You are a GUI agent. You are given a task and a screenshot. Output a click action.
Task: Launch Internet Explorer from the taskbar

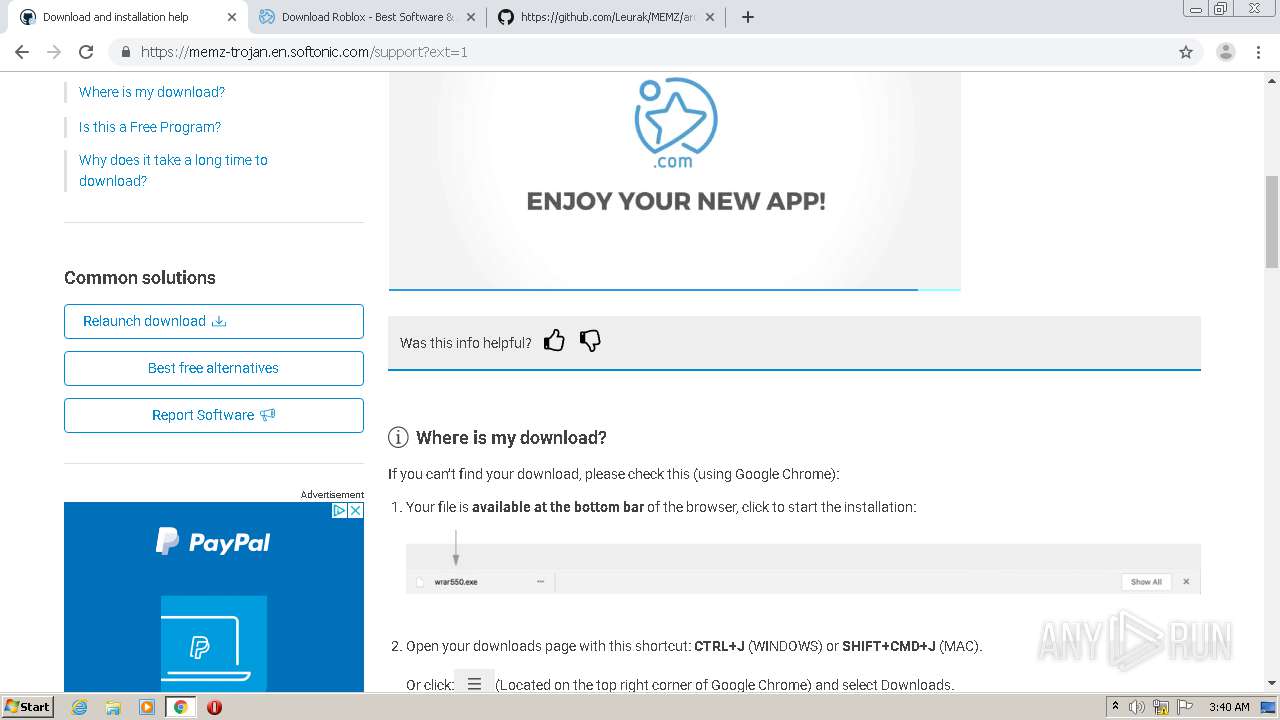point(79,707)
